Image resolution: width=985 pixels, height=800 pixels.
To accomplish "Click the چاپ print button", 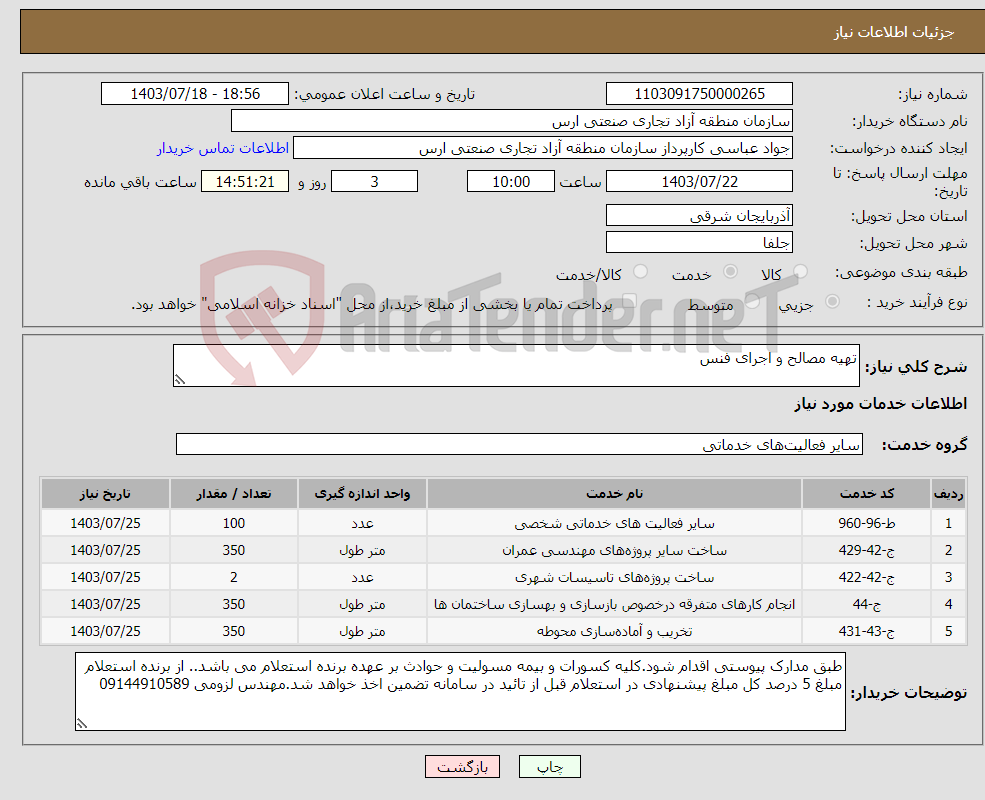I will pos(550,767).
